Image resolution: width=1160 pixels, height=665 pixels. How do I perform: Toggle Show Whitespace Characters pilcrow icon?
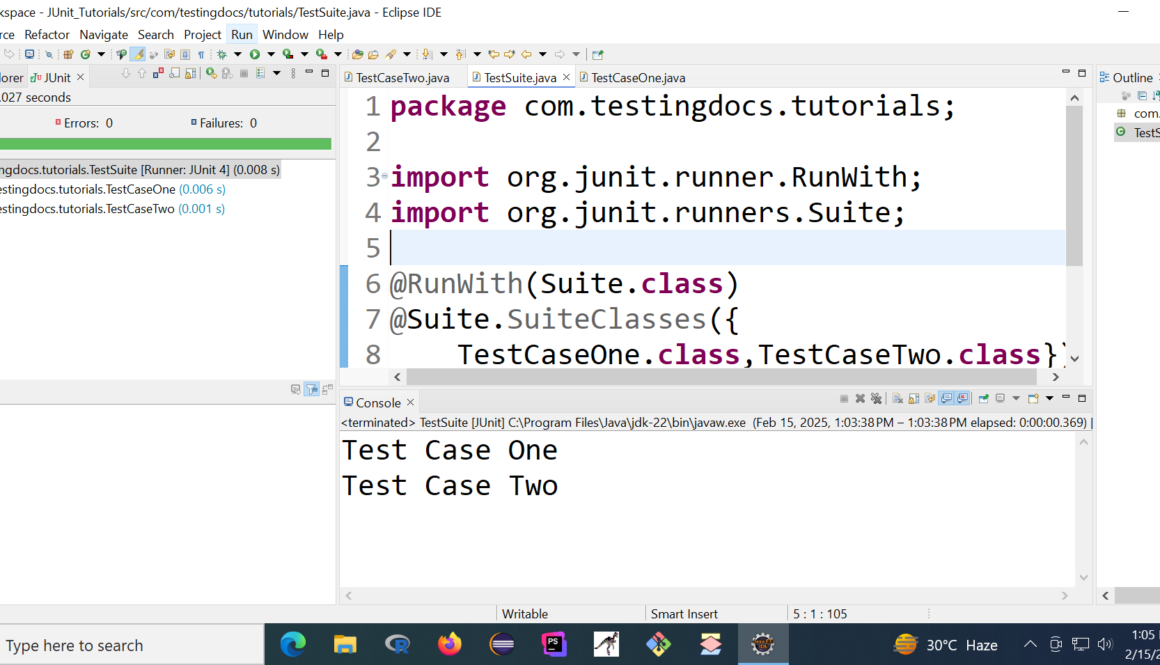(x=201, y=54)
